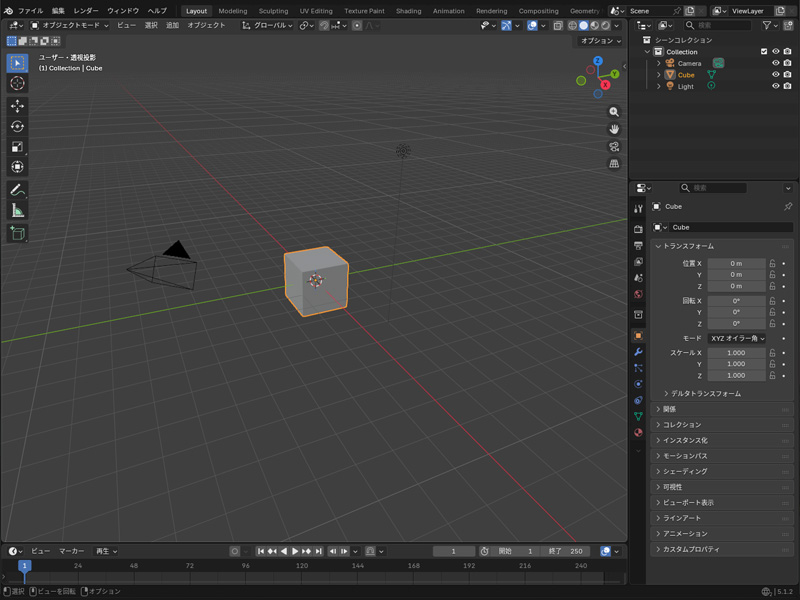Click the viewport pan hand icon

point(614,129)
